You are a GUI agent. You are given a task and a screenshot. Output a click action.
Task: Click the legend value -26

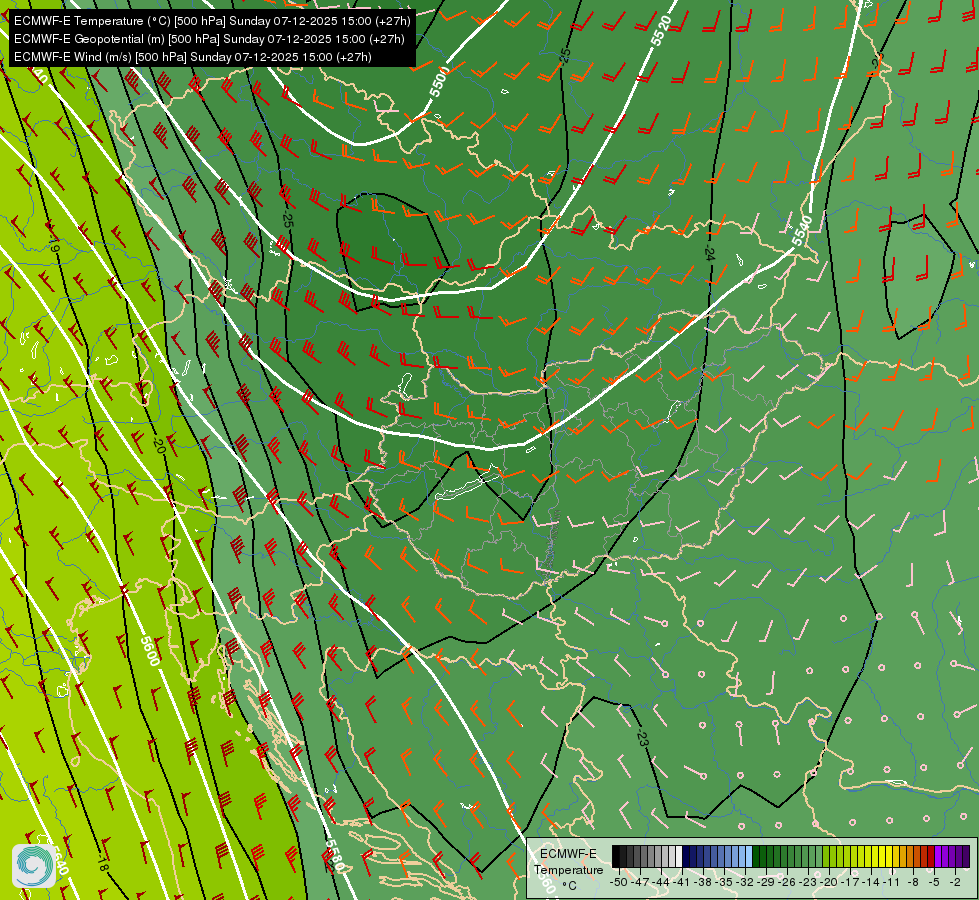point(787,882)
